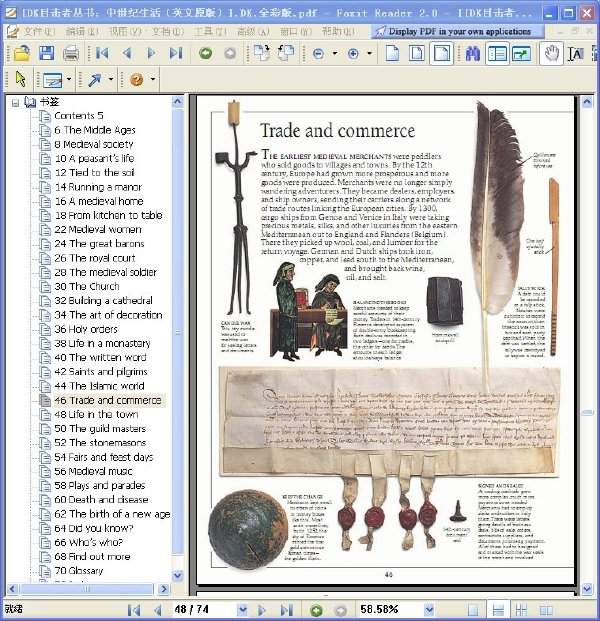Click the green previous view icon in toolbar

point(205,53)
